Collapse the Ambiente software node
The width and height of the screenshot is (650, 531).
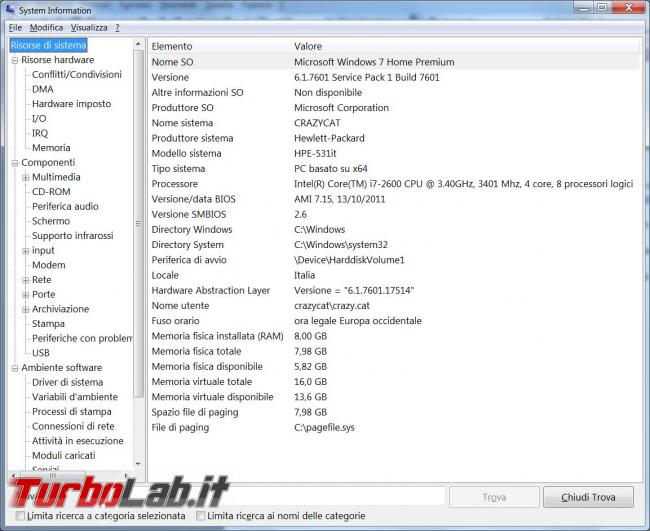pos(15,368)
